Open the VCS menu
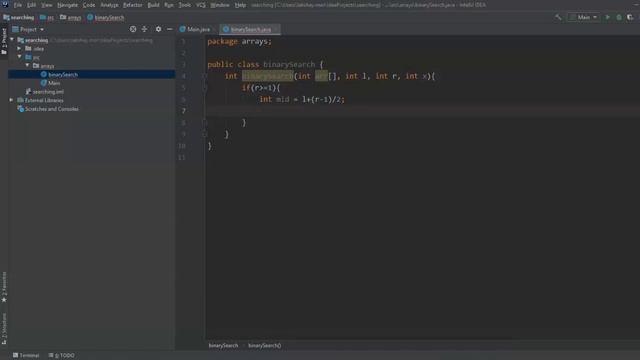This screenshot has width=640, height=360. [x=200, y=5]
